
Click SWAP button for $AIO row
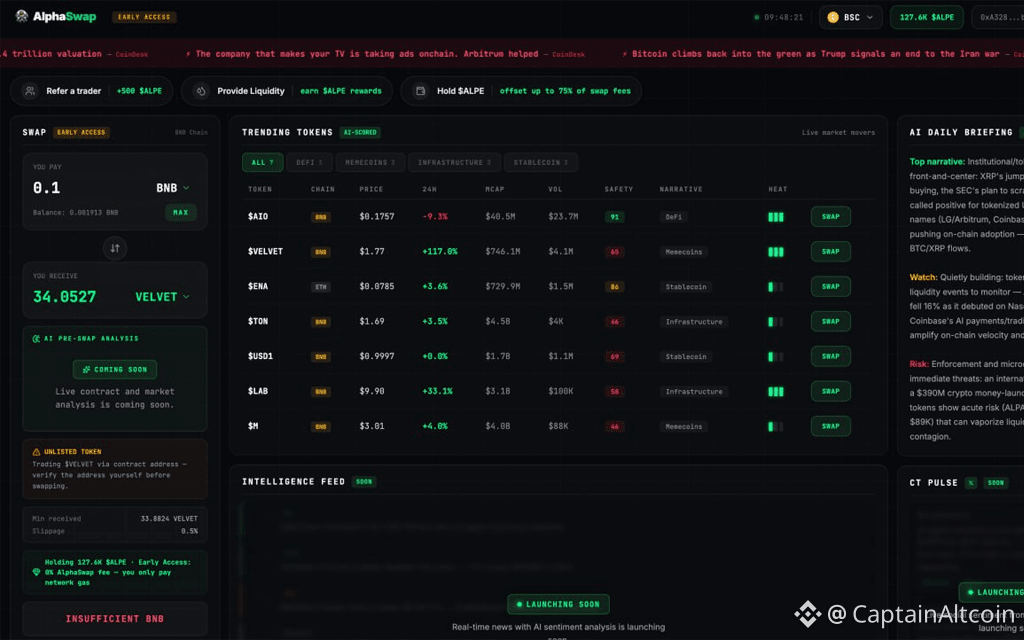pos(831,217)
